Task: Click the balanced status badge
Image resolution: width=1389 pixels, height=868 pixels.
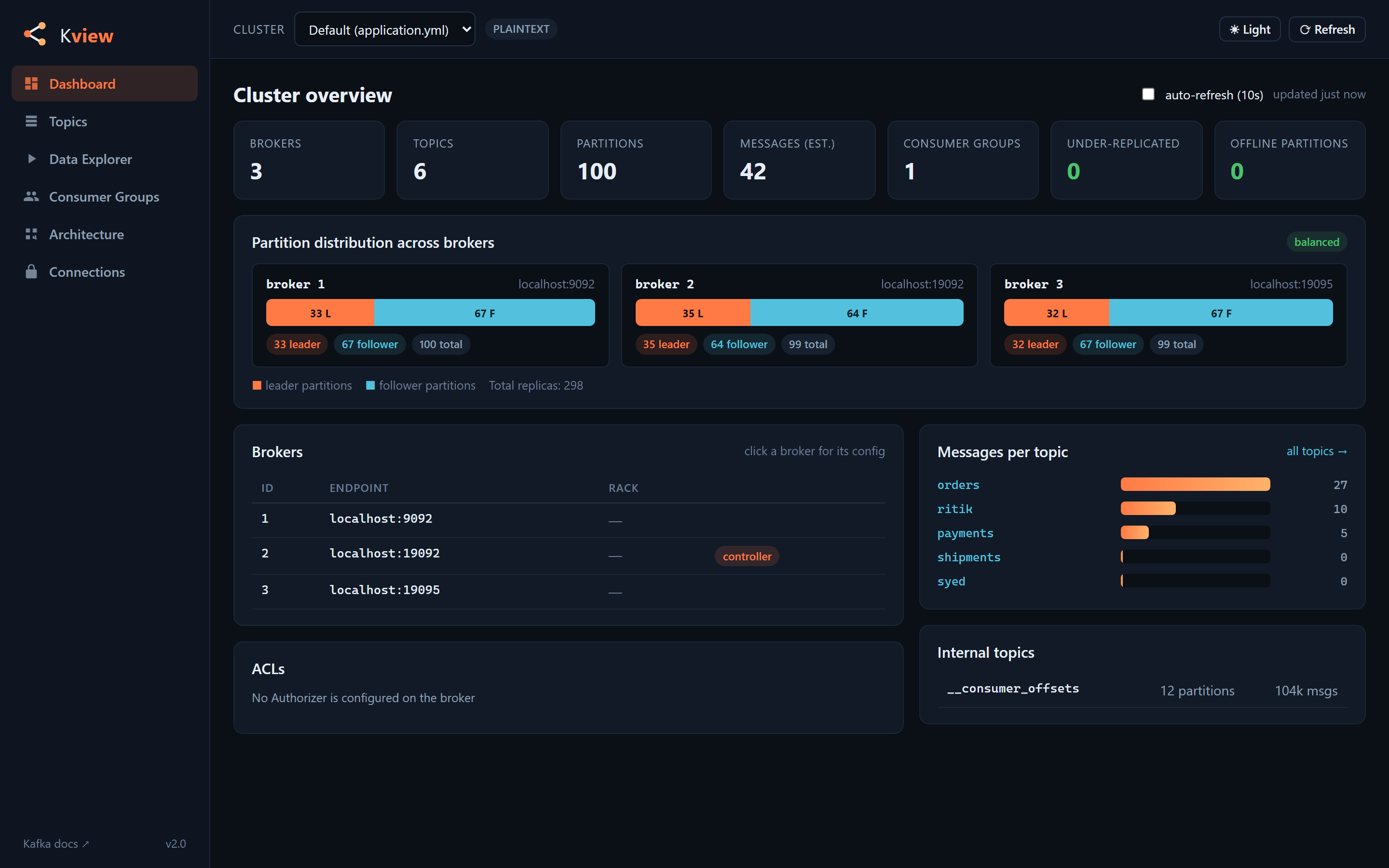Action: [1316, 242]
